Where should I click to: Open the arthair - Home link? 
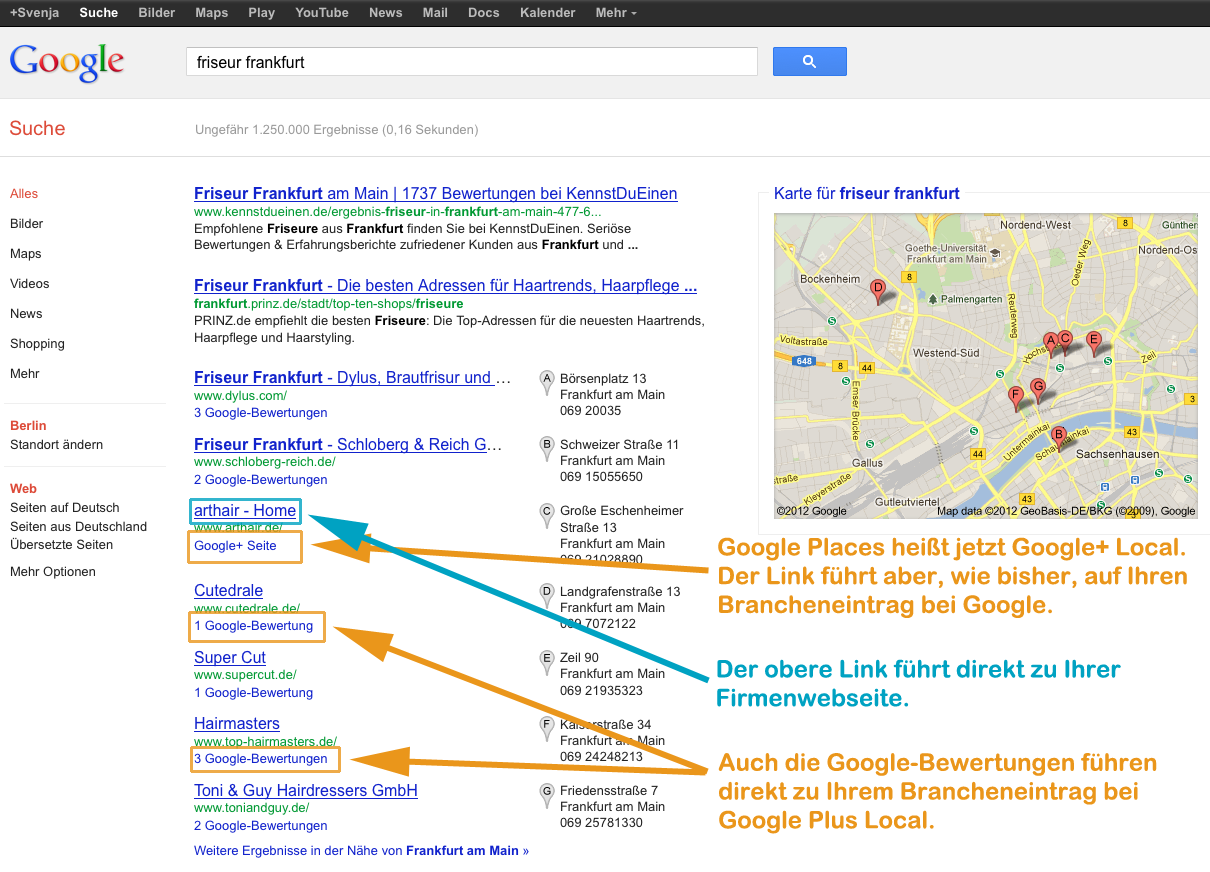click(245, 511)
